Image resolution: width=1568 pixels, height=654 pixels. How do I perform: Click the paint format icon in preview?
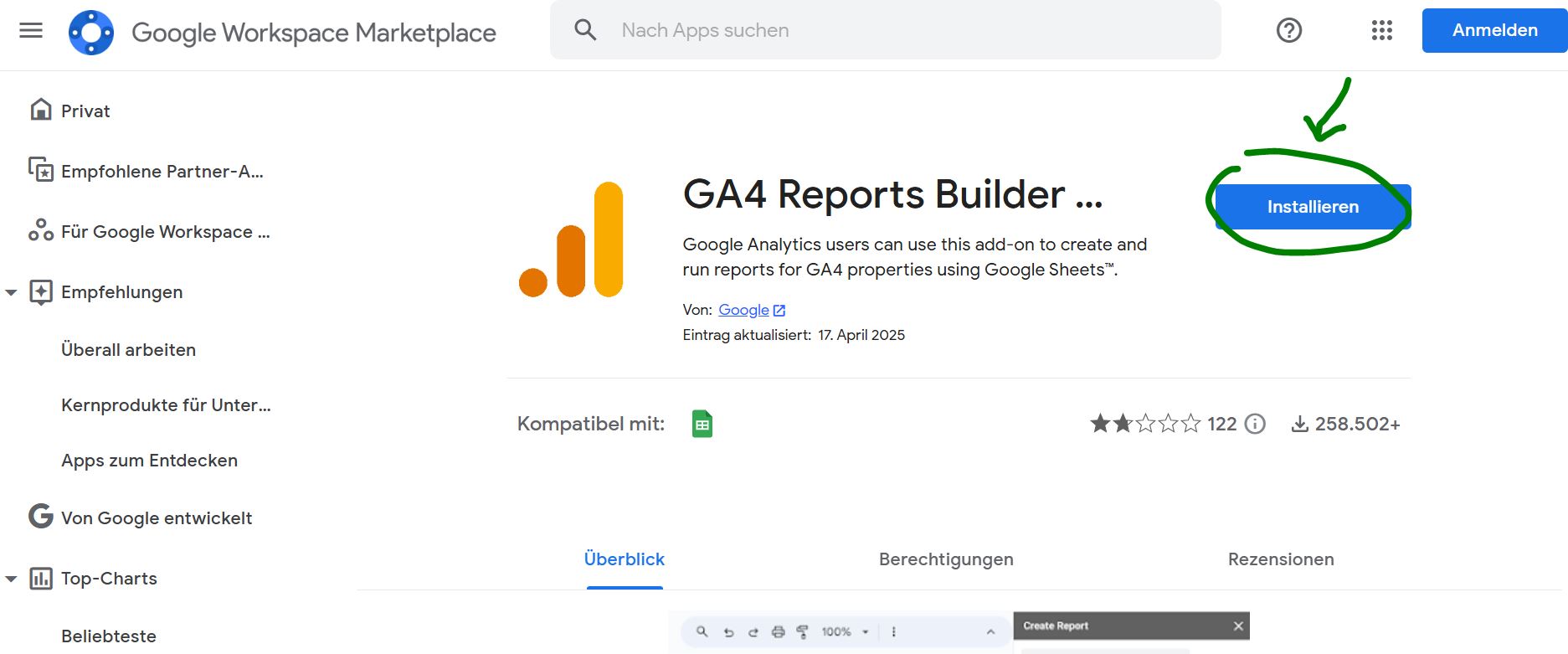802,631
